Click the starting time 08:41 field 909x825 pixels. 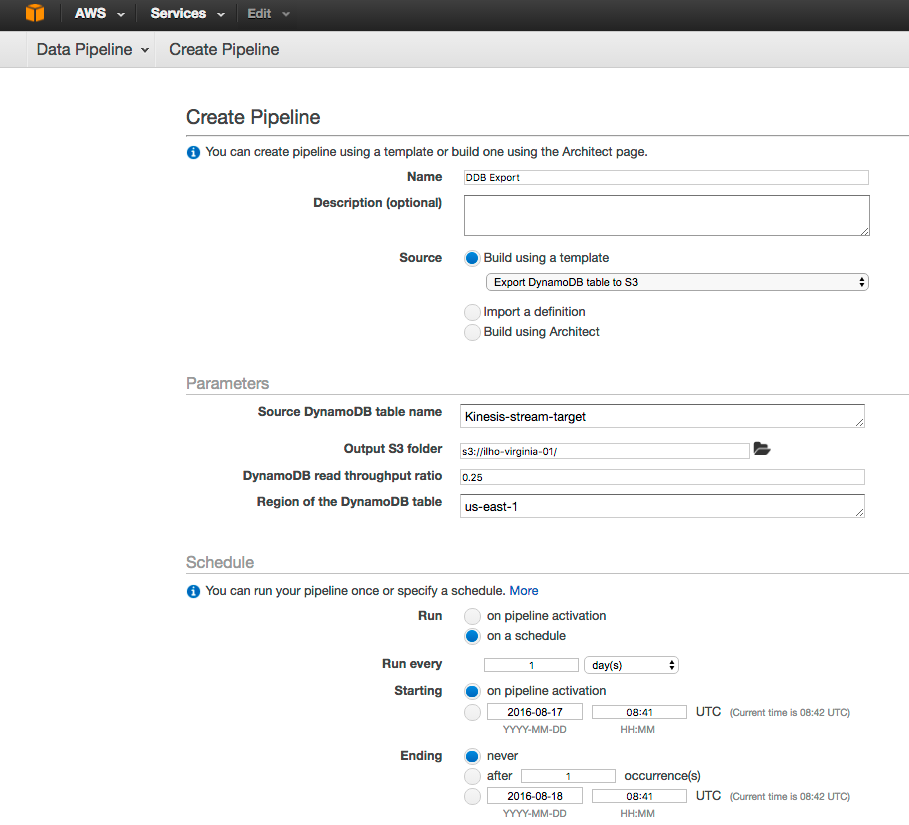639,712
